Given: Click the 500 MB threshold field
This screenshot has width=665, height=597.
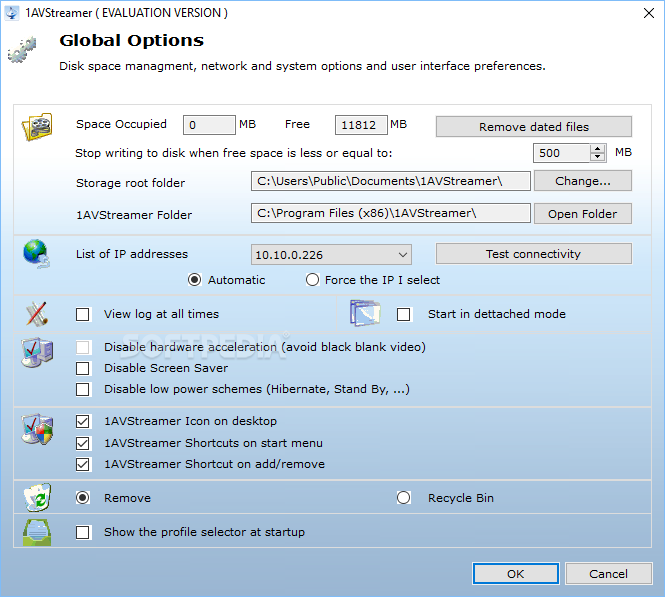Looking at the screenshot, I should [562, 153].
